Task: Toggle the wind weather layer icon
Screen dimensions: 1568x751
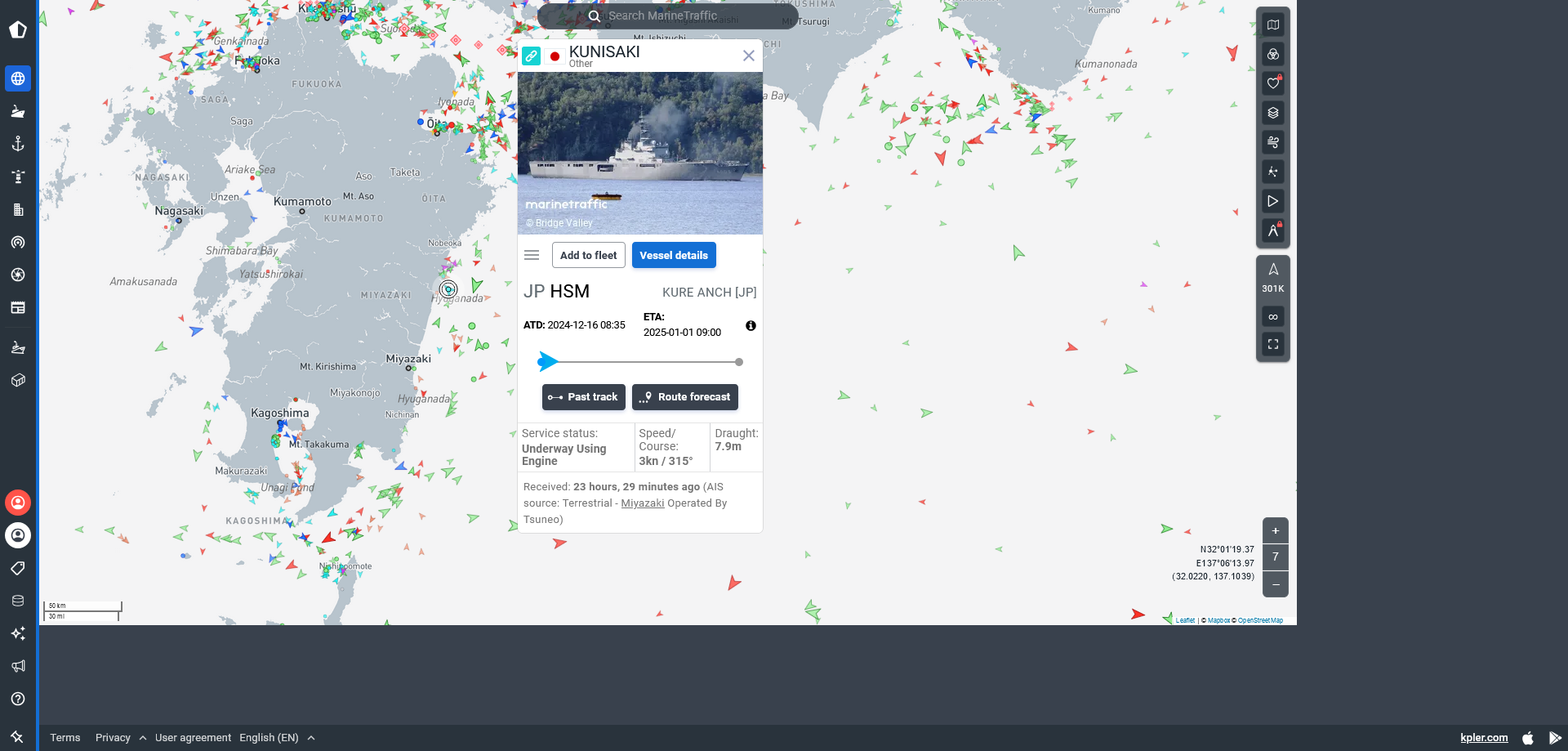Action: (1273, 142)
